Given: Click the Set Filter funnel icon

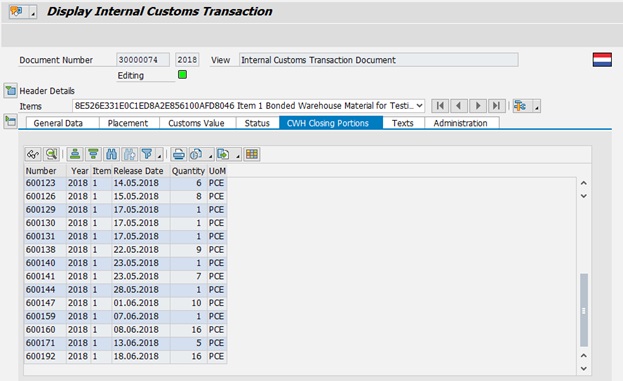Looking at the screenshot, I should [x=147, y=154].
